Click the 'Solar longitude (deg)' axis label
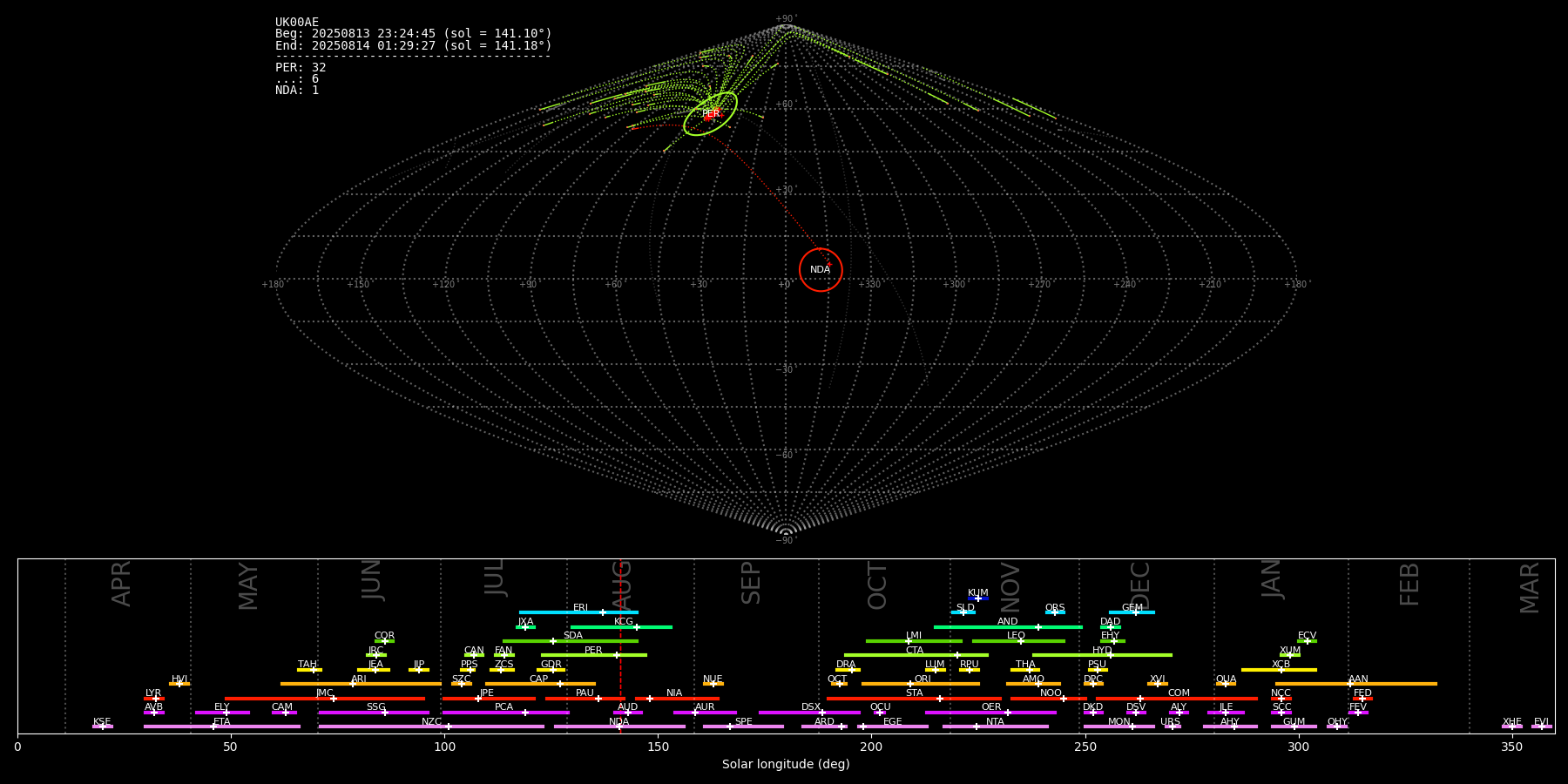This screenshot has height=784, width=1568. pos(786,764)
